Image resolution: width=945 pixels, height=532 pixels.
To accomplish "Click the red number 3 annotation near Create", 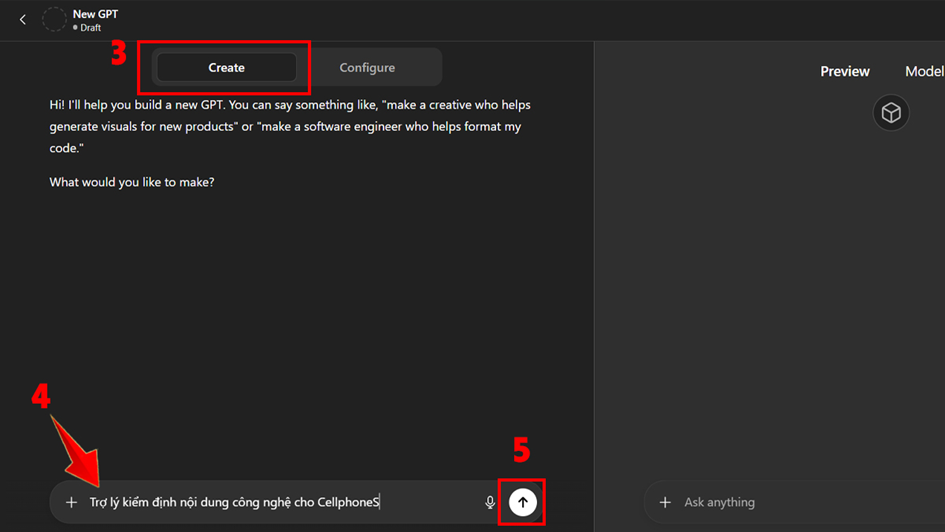I will pyautogui.click(x=118, y=54).
